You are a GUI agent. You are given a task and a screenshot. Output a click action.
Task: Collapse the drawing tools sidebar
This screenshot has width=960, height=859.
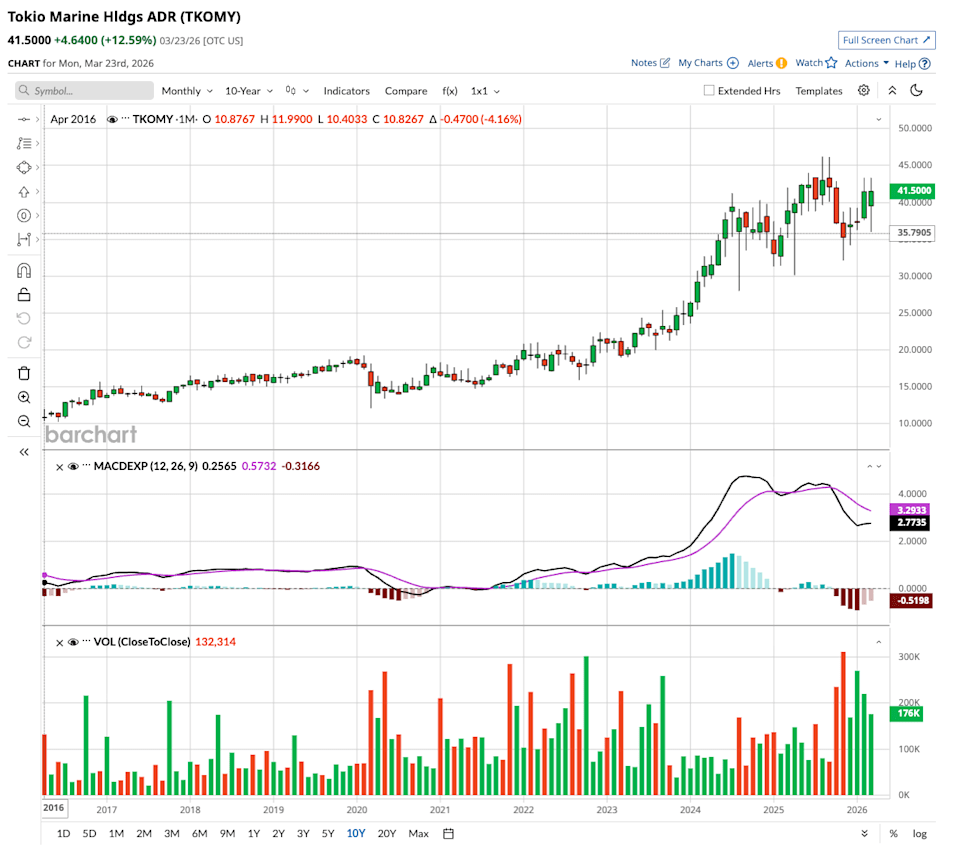[24, 451]
